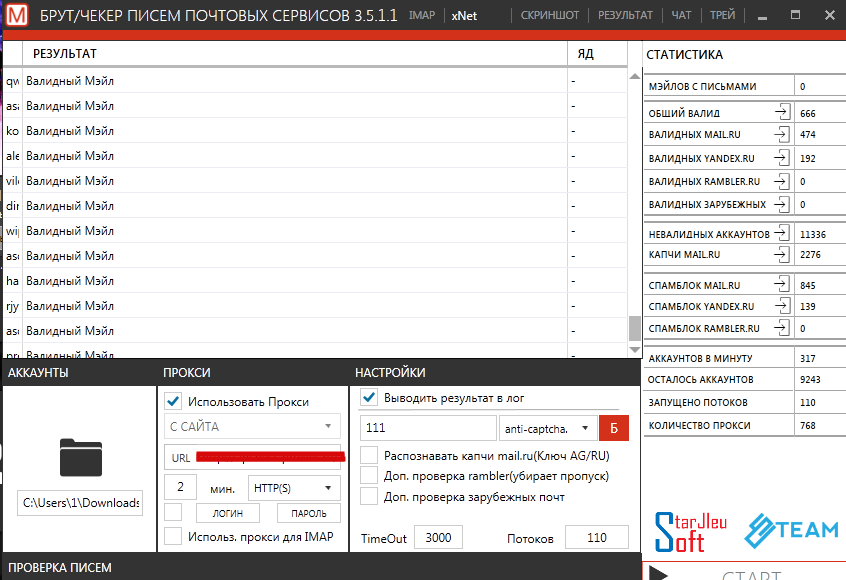
Task: Click the export arrow for НЕВАЛИДНЫХ АККАУНТОВ
Action: click(782, 233)
